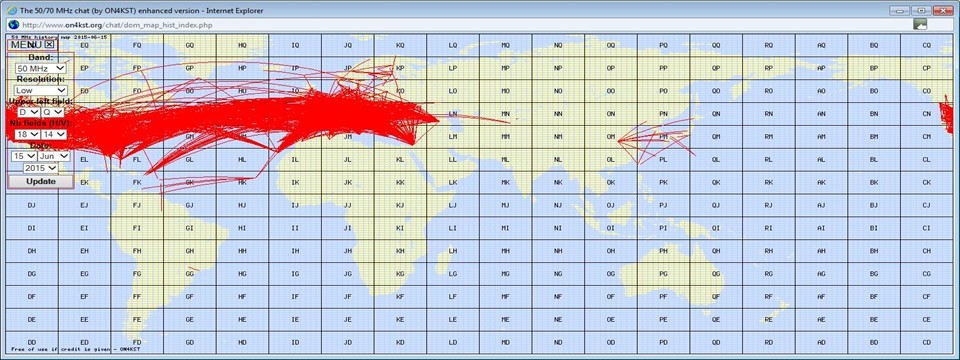Close the MENU panel with the X
The image size is (960, 360).
50,44
